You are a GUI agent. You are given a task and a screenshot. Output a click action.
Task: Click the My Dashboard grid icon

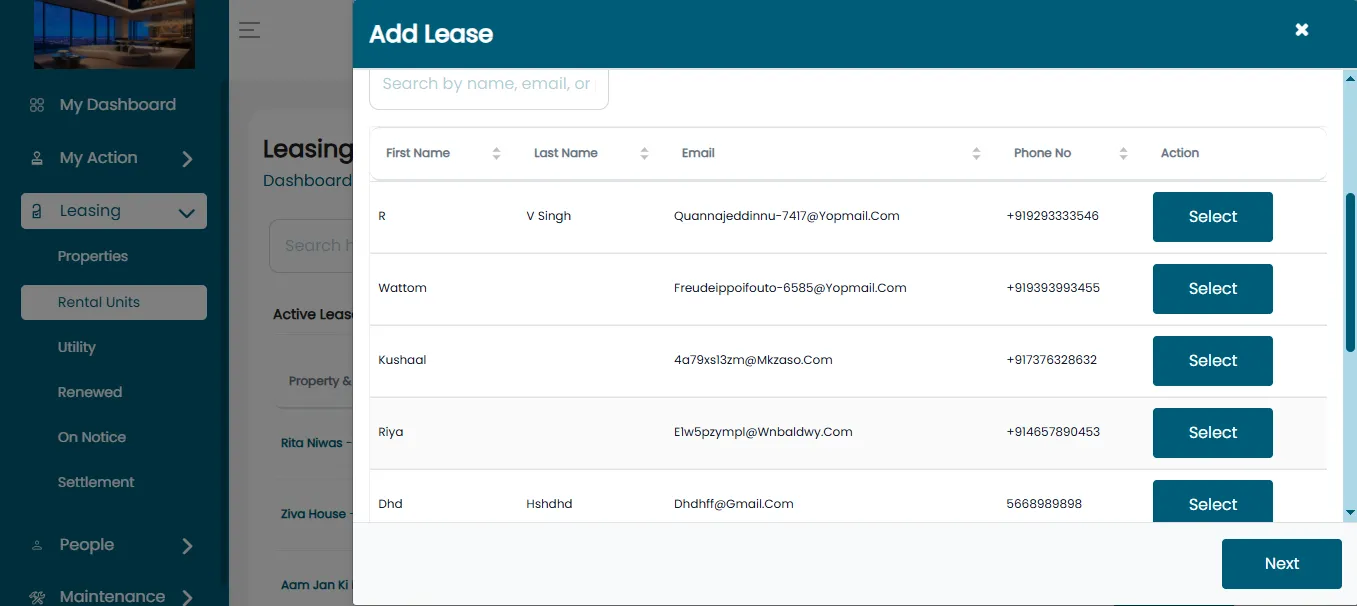(37, 105)
